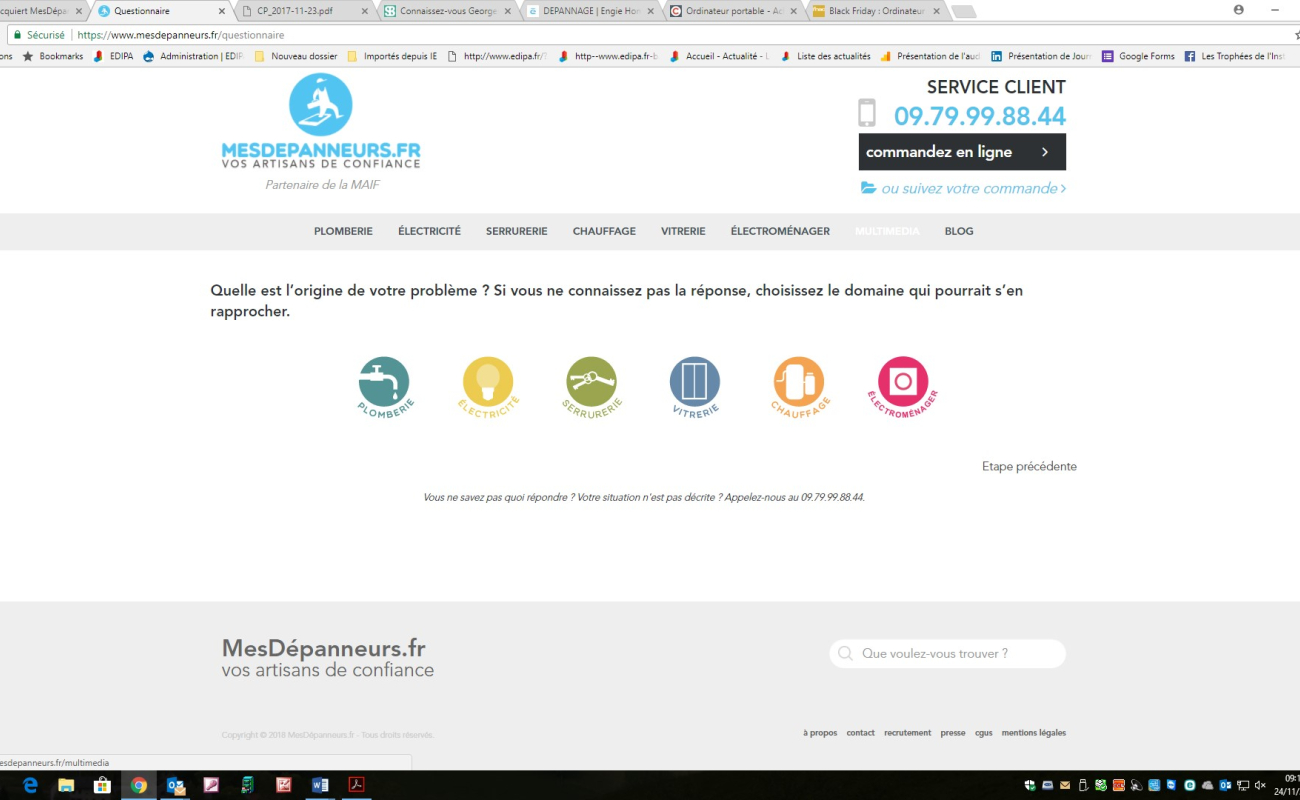Click the envelope mail tray icon
The image size is (1300, 800).
coord(1065,785)
